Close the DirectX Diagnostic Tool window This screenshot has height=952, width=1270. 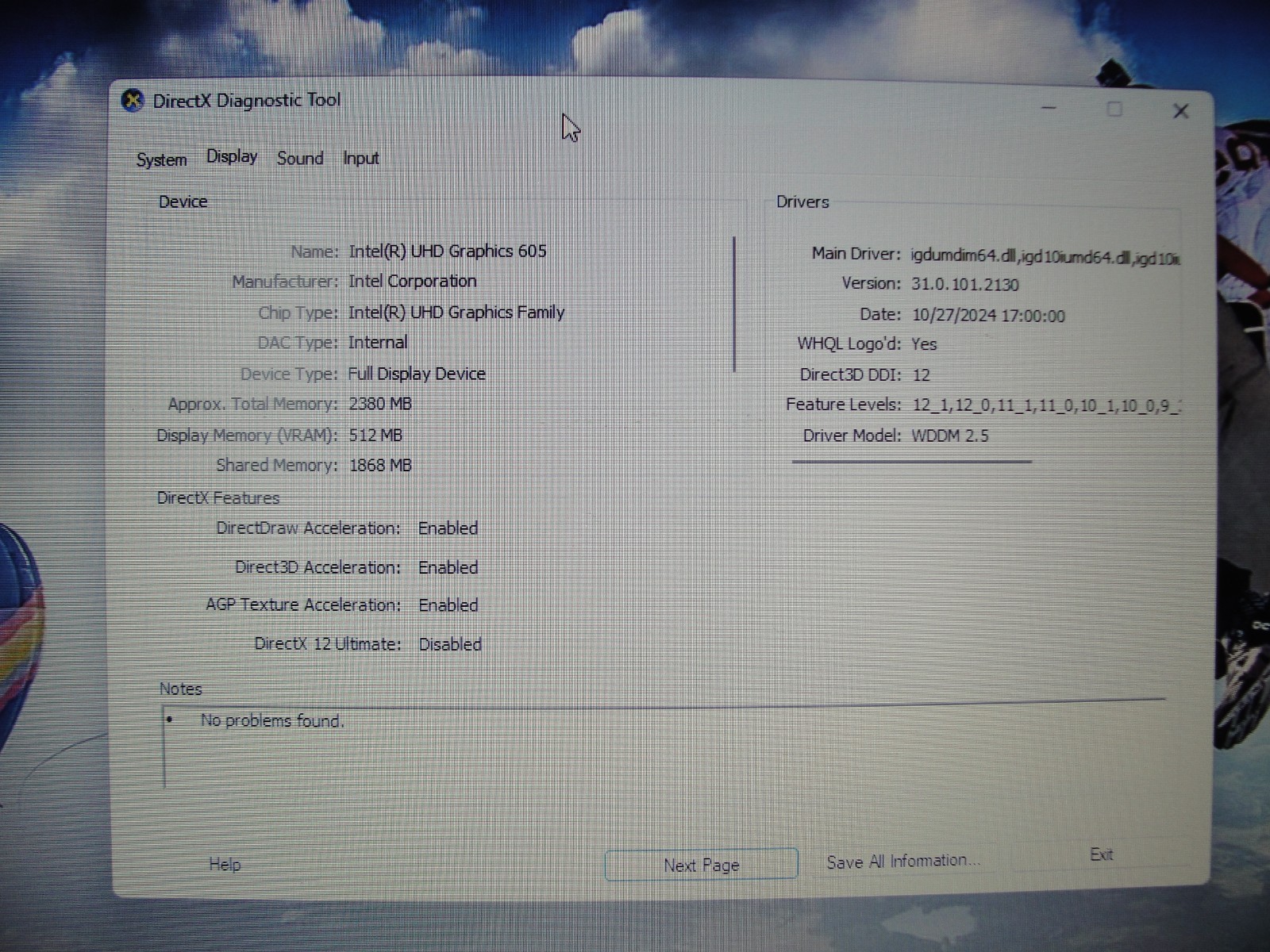pyautogui.click(x=1180, y=111)
